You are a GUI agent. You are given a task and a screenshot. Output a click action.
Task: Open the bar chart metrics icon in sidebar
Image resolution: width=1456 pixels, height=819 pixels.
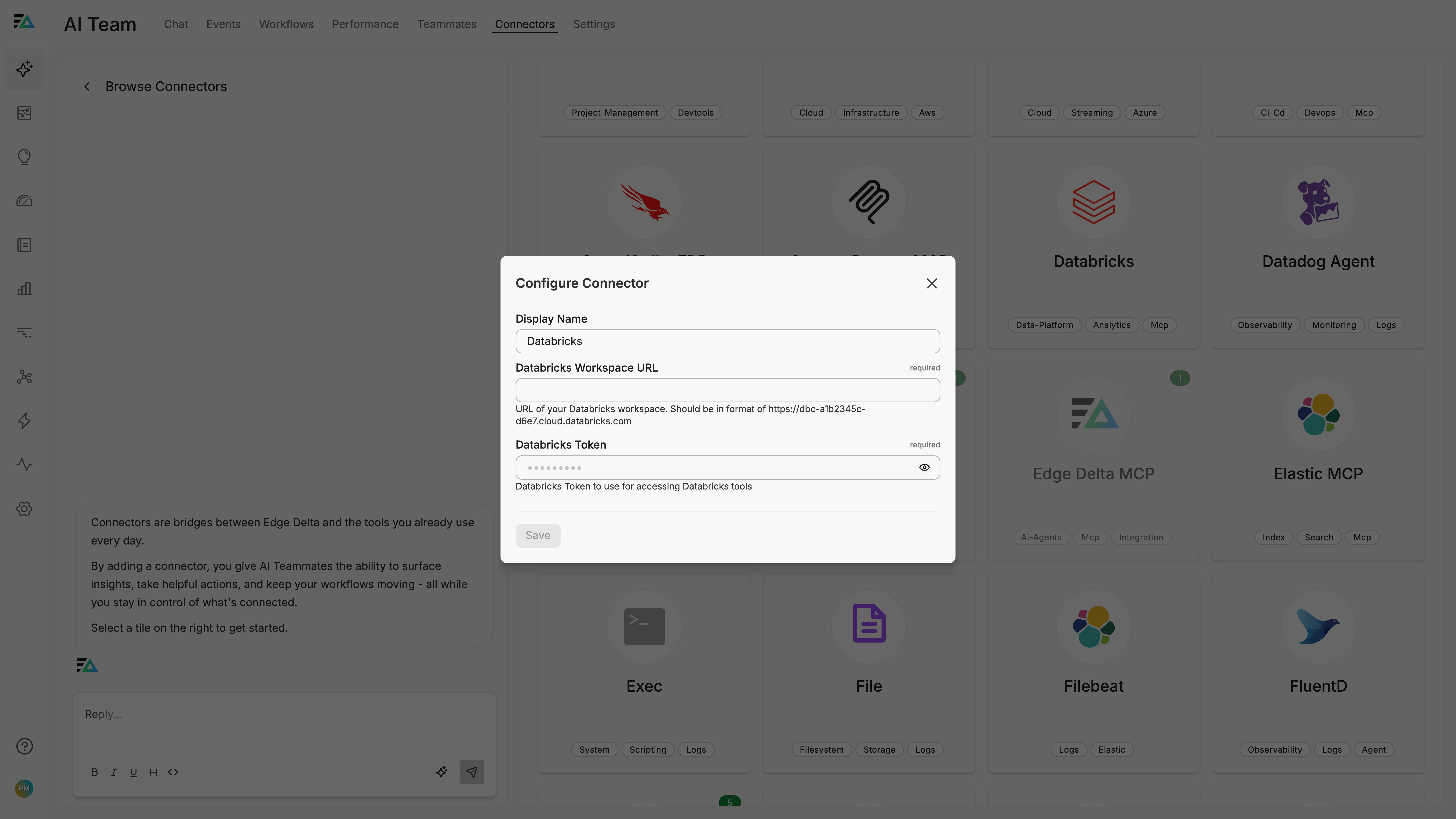[x=24, y=289]
